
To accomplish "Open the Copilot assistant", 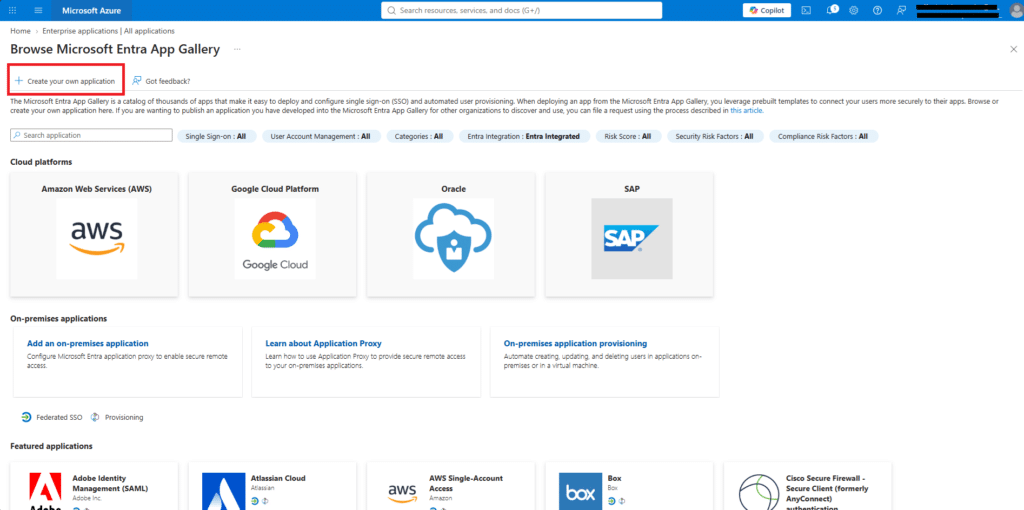I will tap(767, 10).
